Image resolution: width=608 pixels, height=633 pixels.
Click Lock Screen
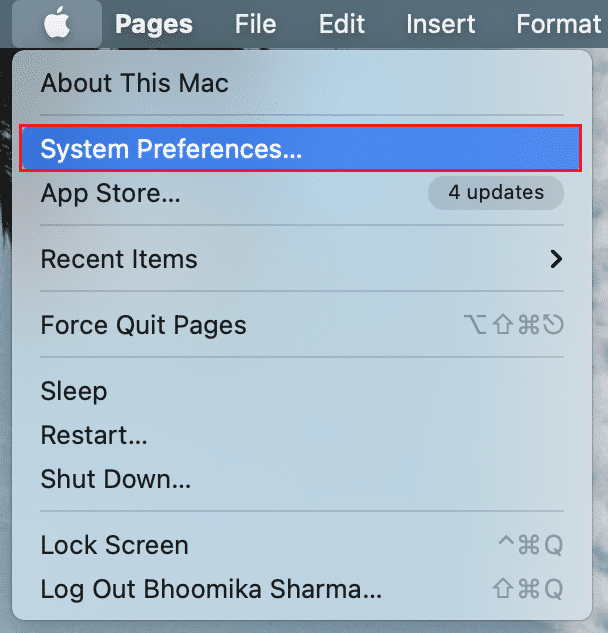pyautogui.click(x=114, y=545)
